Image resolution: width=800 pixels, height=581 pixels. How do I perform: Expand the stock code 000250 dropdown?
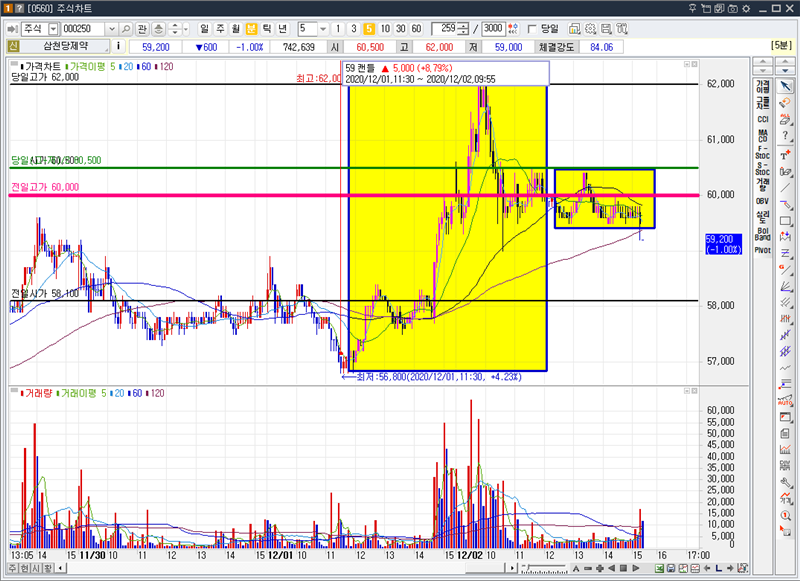click(112, 29)
